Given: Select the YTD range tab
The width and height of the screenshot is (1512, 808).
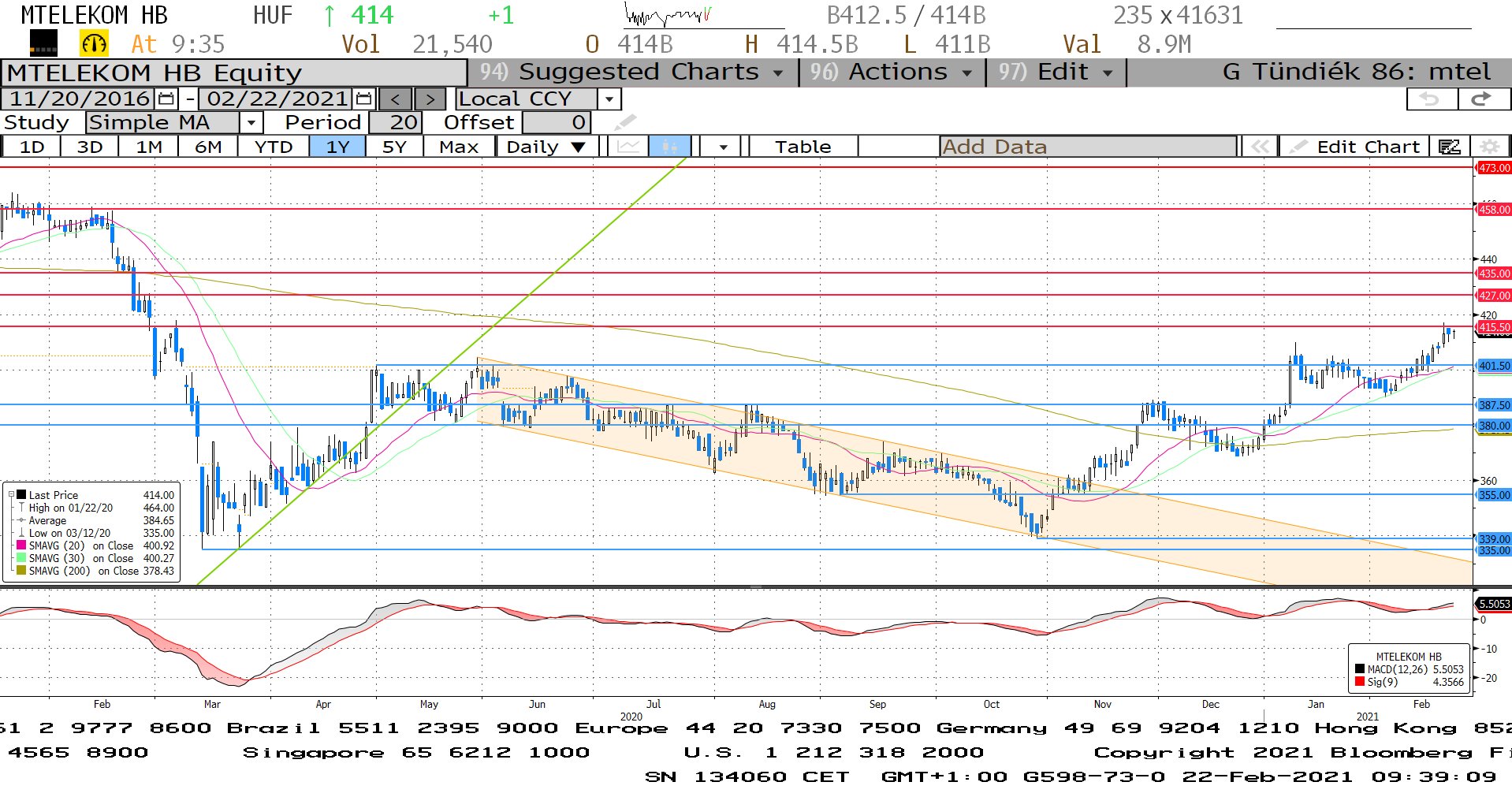Looking at the screenshot, I should point(274,147).
